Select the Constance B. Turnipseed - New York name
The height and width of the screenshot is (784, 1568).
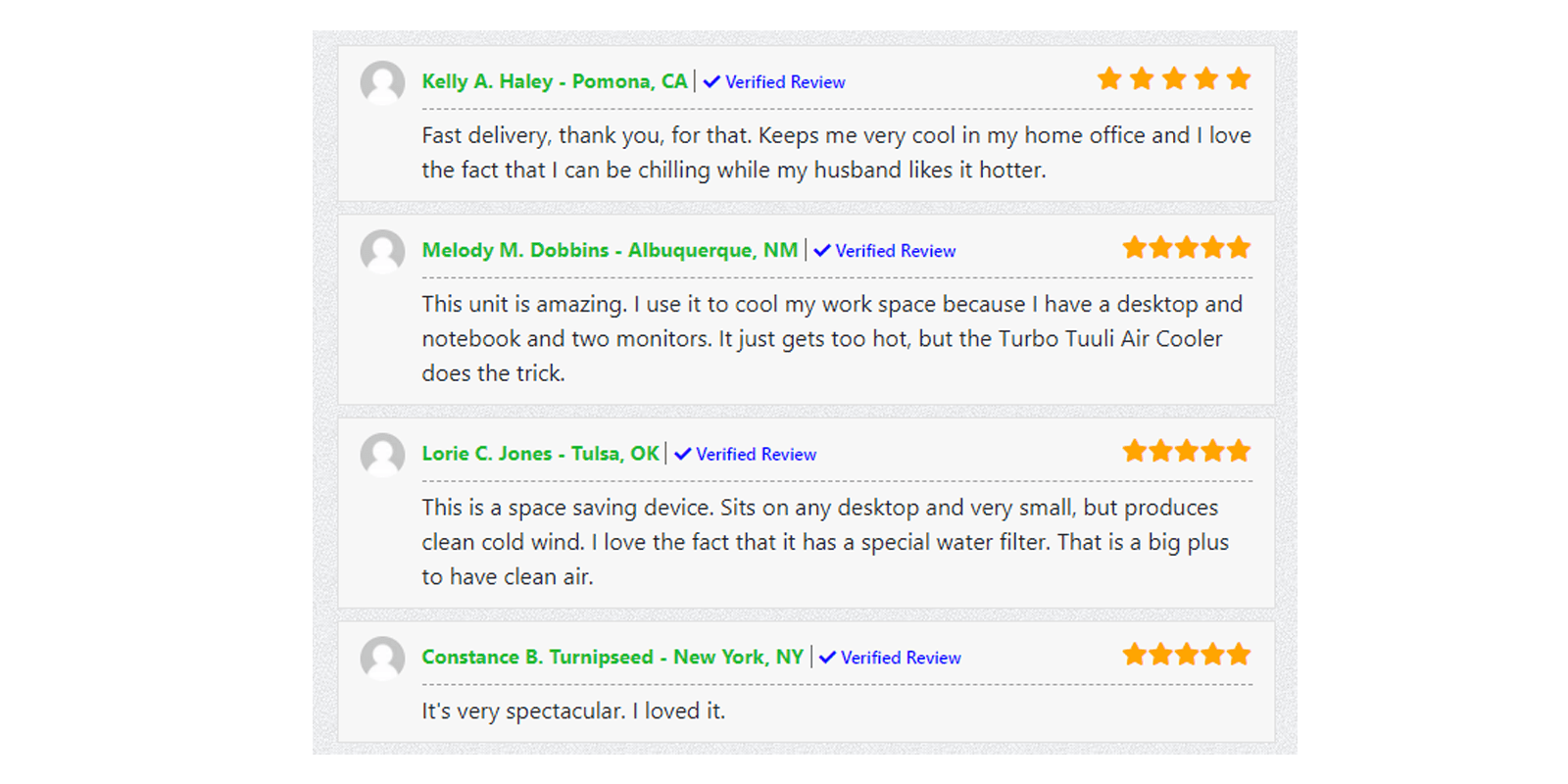[x=612, y=658]
